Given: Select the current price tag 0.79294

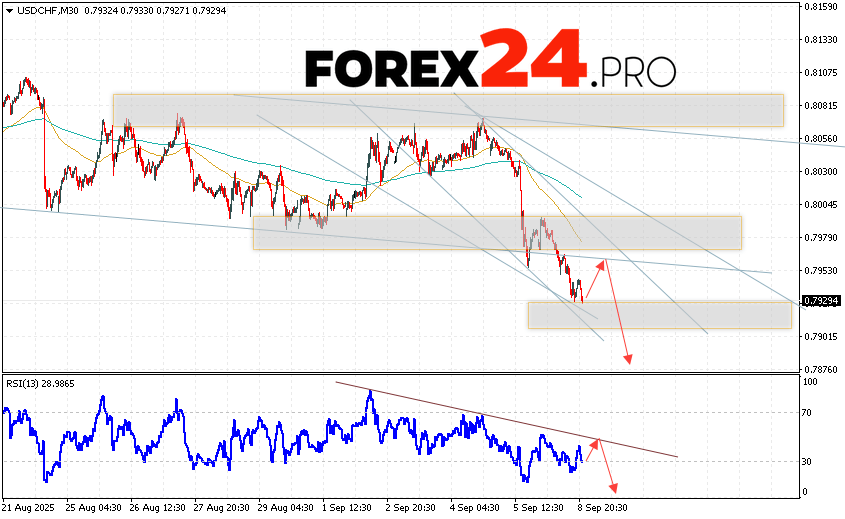Looking at the screenshot, I should point(822,301).
